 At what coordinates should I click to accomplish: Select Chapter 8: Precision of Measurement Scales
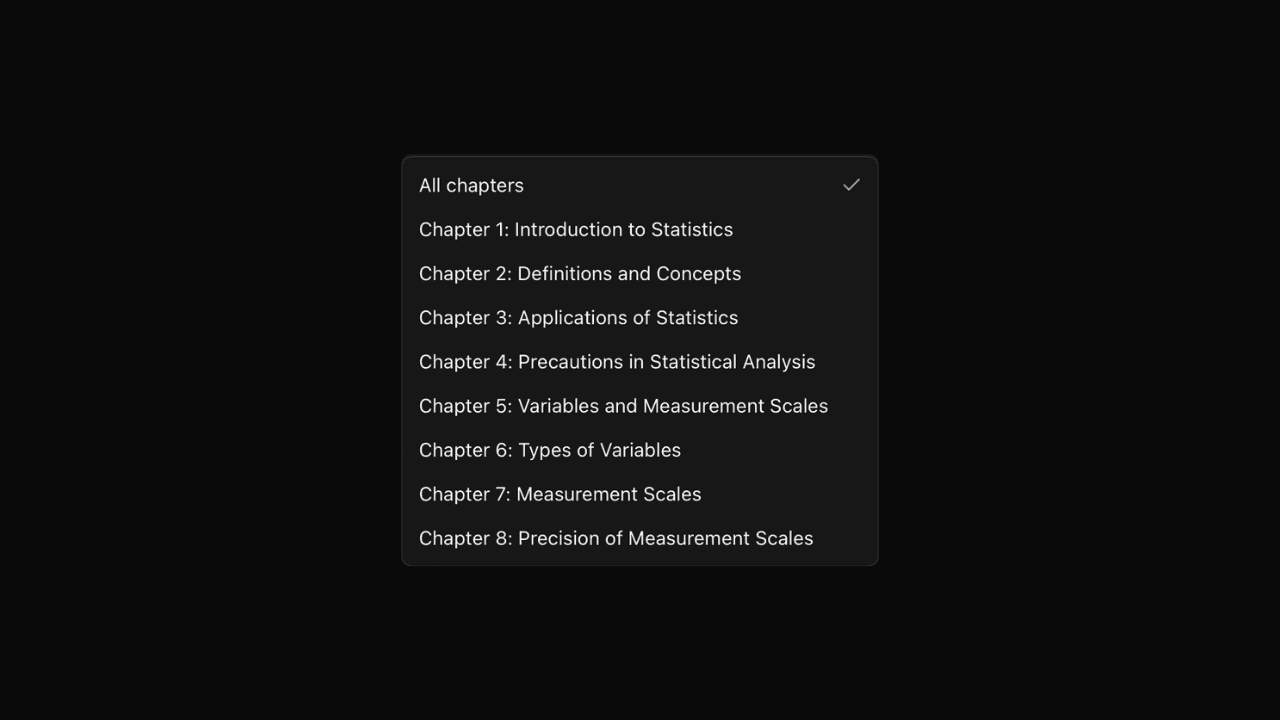click(x=616, y=537)
